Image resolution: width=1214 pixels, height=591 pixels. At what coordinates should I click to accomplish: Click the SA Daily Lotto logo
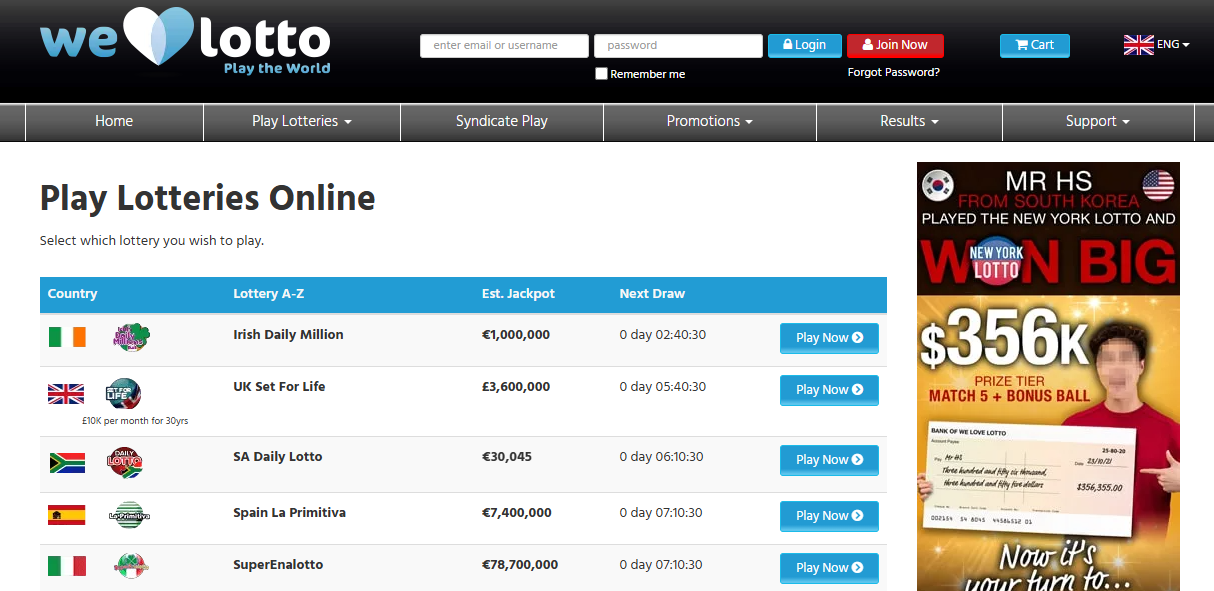pos(125,463)
